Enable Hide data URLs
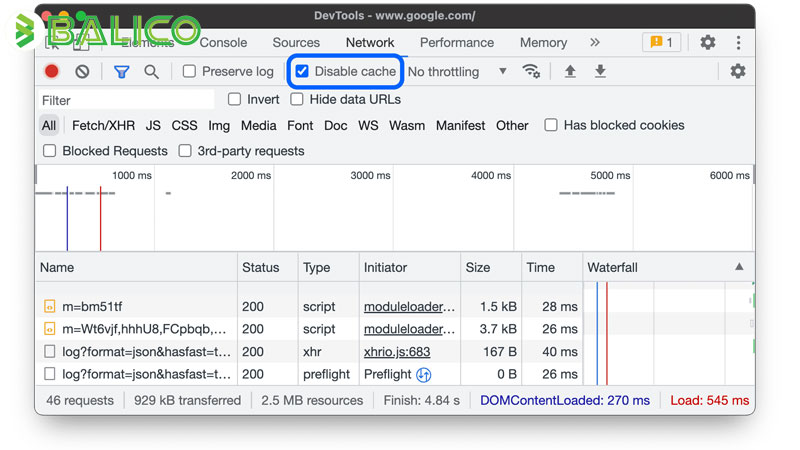This screenshot has height=450, width=800. tap(297, 99)
